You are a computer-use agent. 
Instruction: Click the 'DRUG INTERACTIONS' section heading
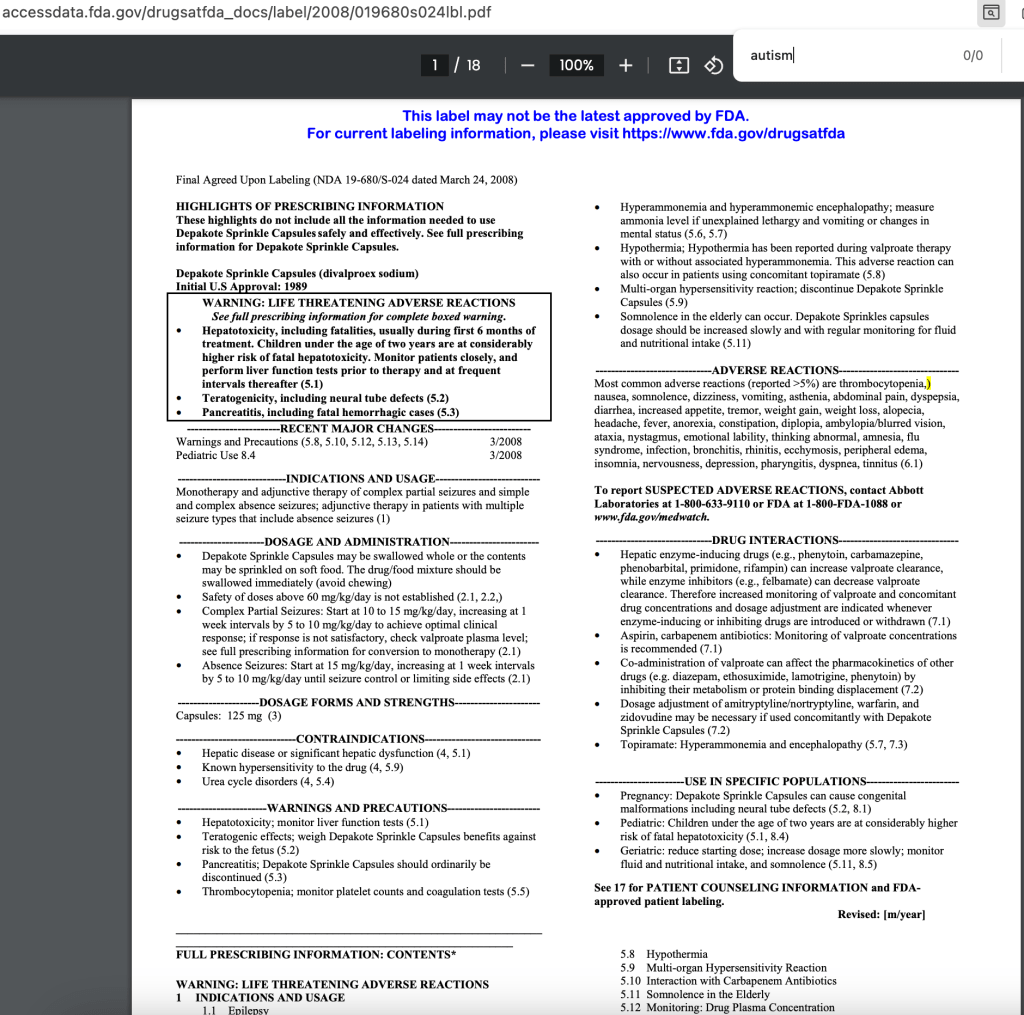776,540
